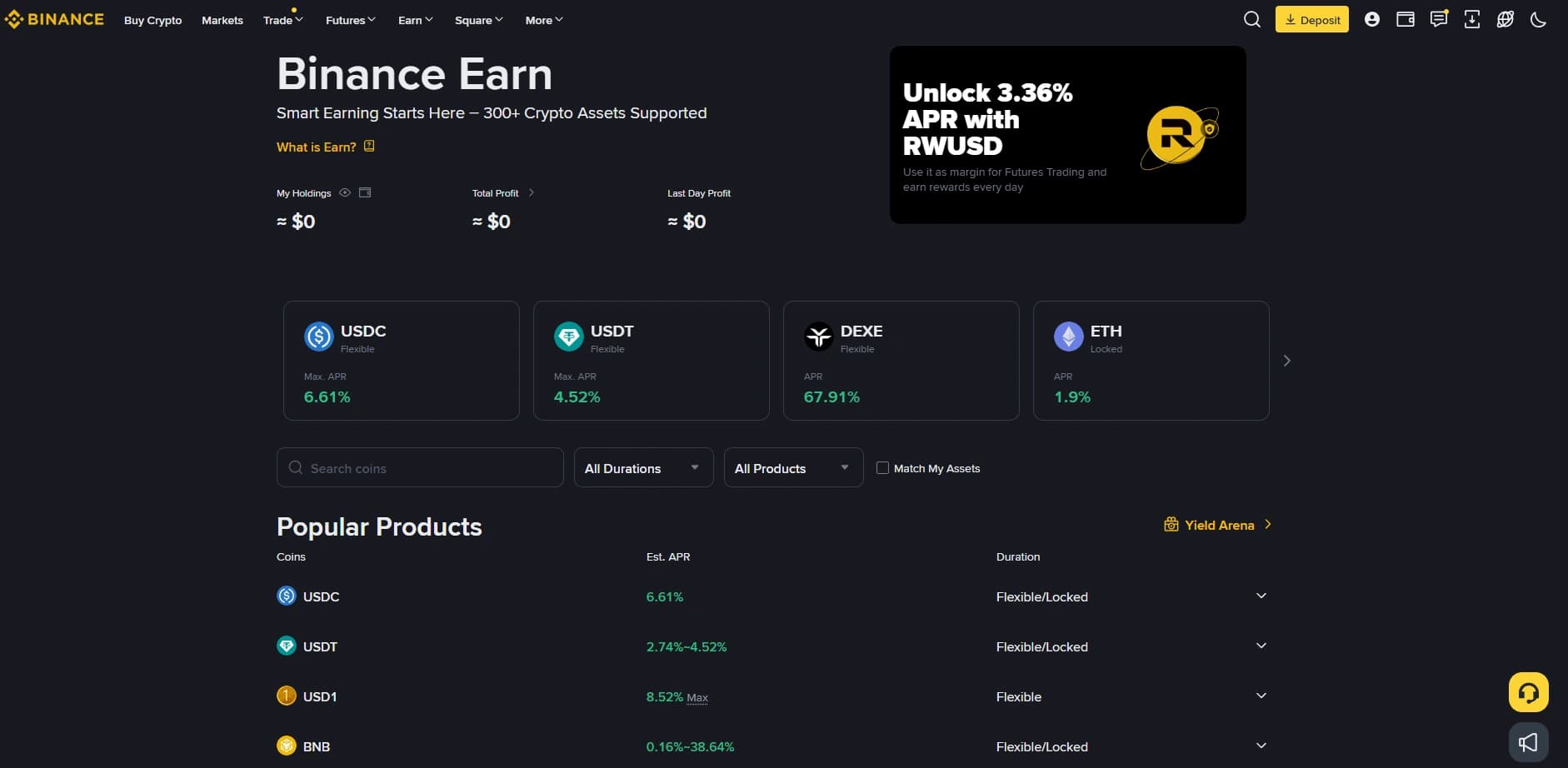Open the Unlock 3.36% APR RWUSD banner
This screenshot has width=1568, height=768.
point(1067,134)
